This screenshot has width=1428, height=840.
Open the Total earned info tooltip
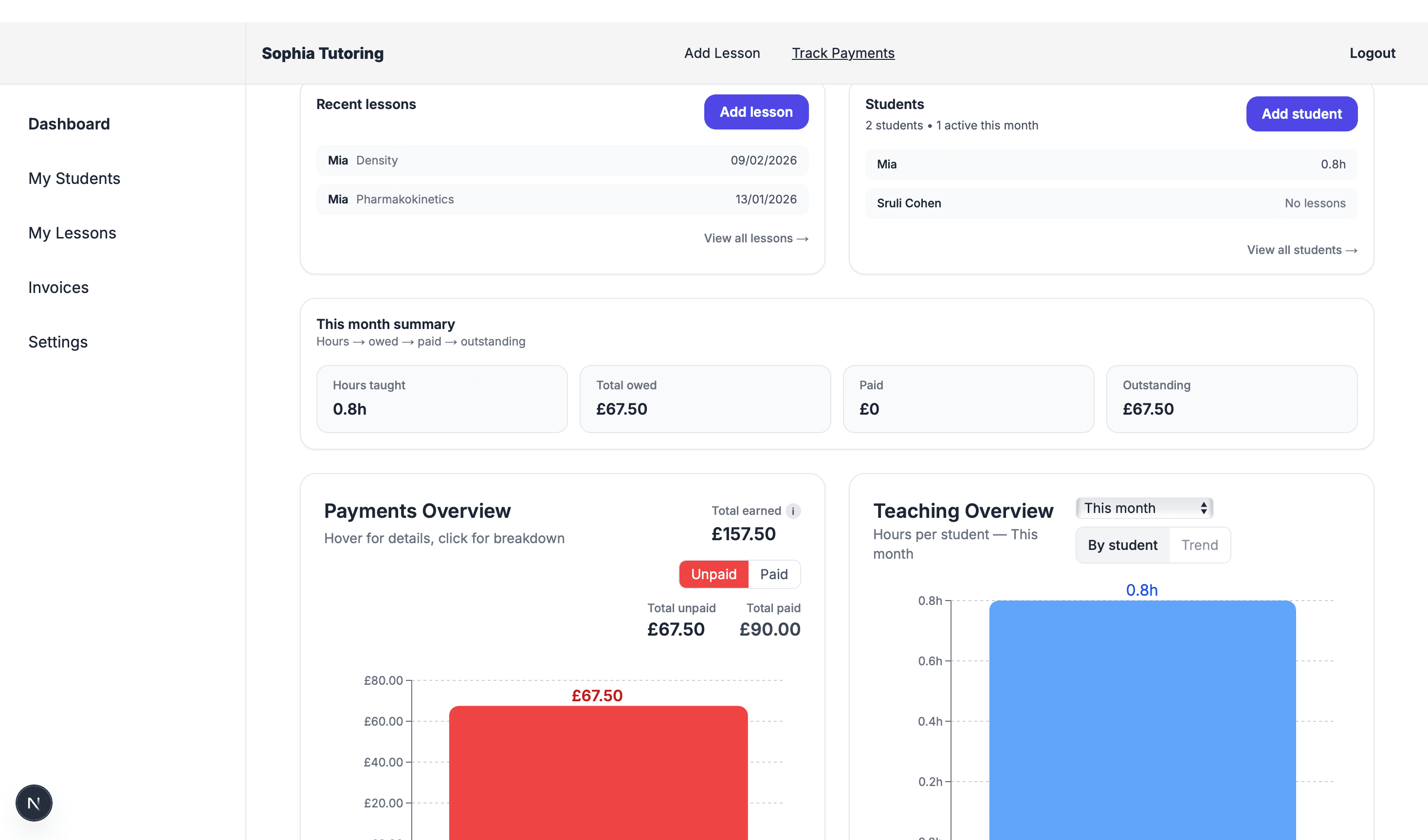click(x=793, y=511)
